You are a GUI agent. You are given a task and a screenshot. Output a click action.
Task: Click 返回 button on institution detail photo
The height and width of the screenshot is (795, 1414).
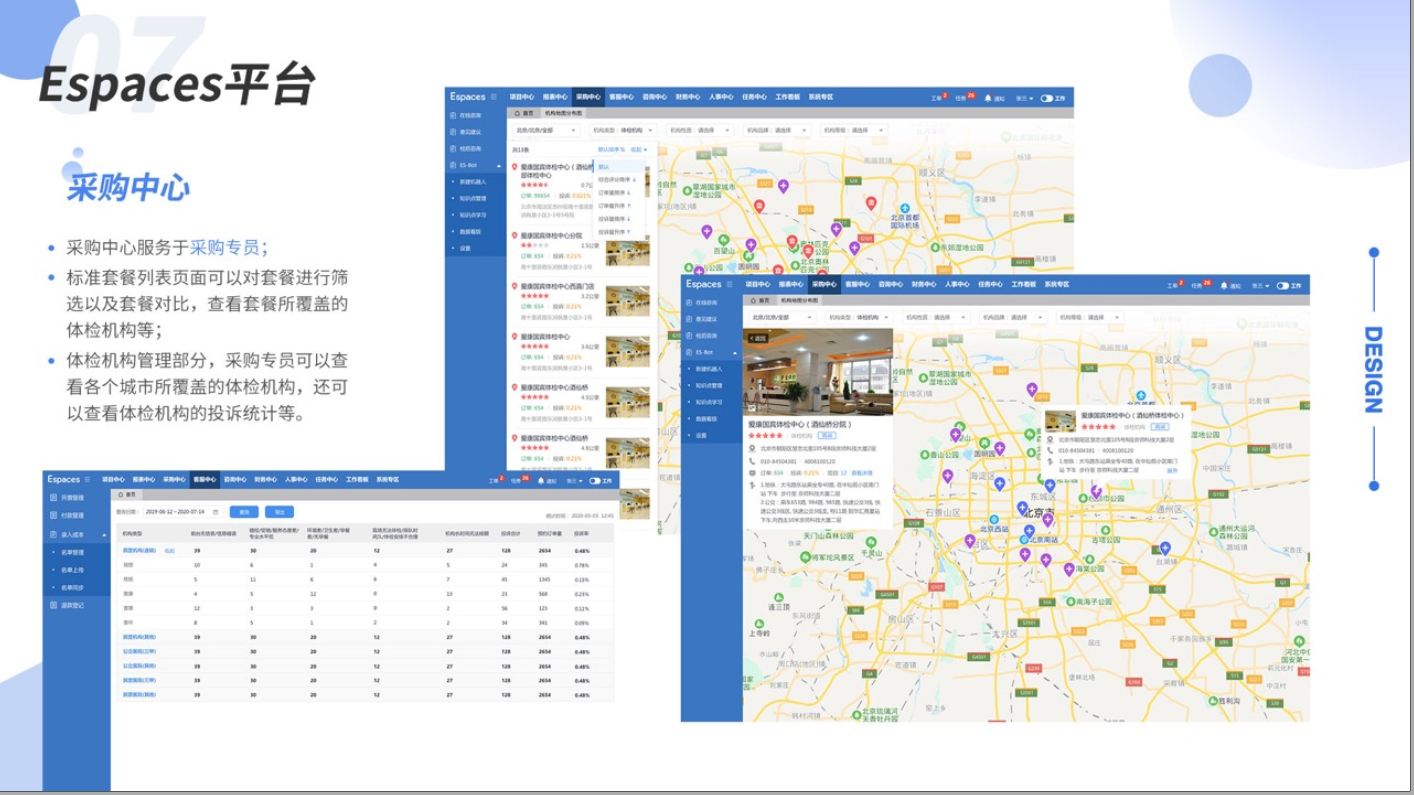coord(758,338)
